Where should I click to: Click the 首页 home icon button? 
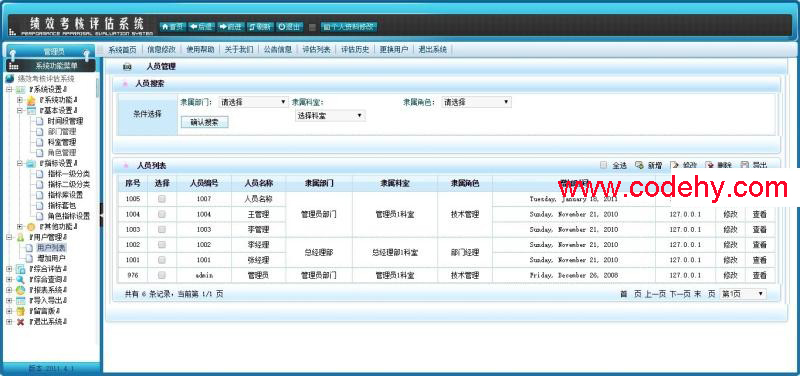click(172, 27)
